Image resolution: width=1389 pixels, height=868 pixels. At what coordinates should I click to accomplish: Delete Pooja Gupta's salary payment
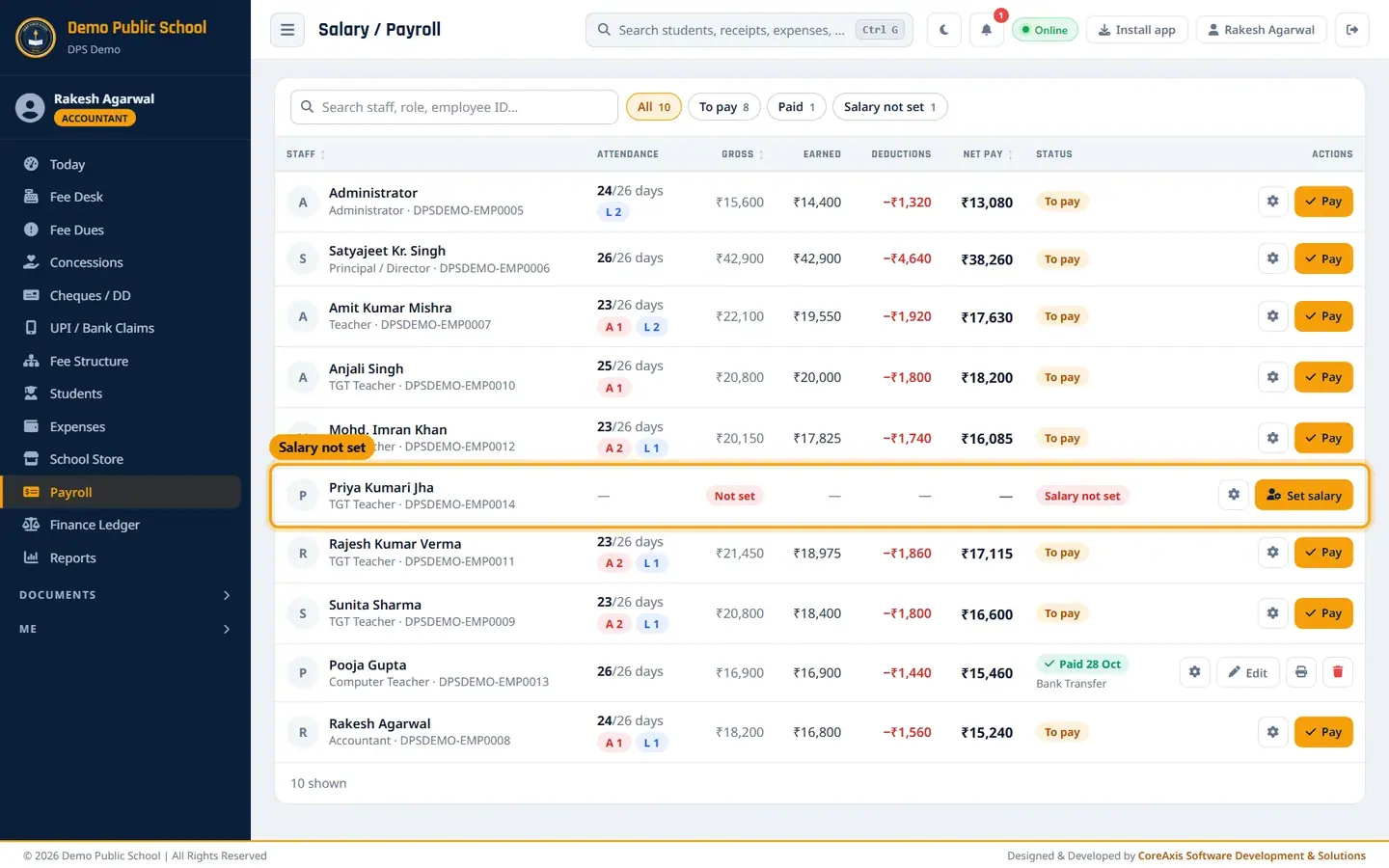(1338, 672)
